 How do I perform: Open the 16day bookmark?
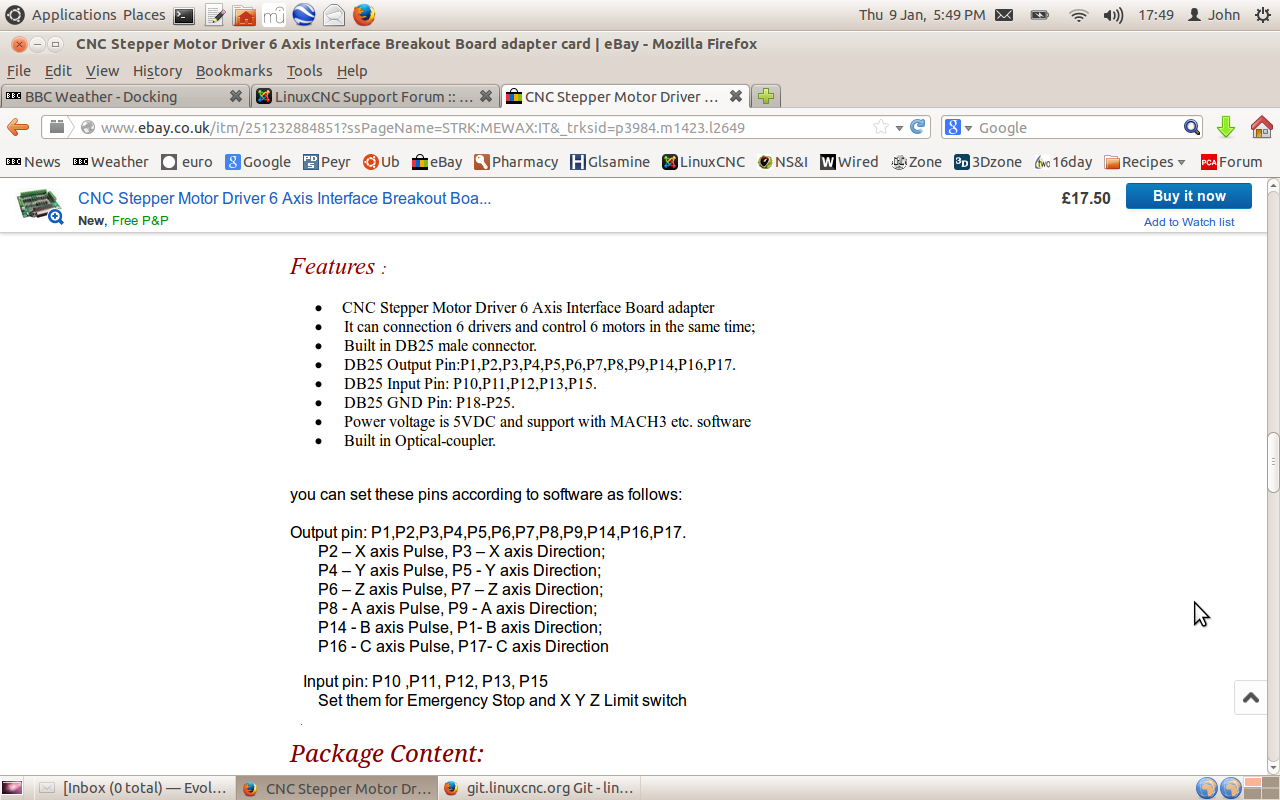click(1064, 162)
